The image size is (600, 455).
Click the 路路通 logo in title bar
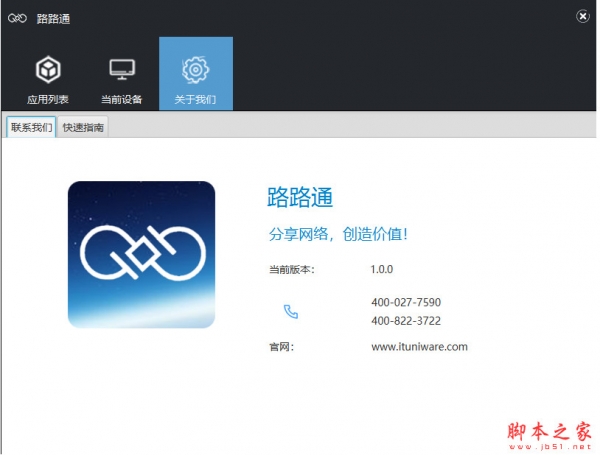click(17, 18)
